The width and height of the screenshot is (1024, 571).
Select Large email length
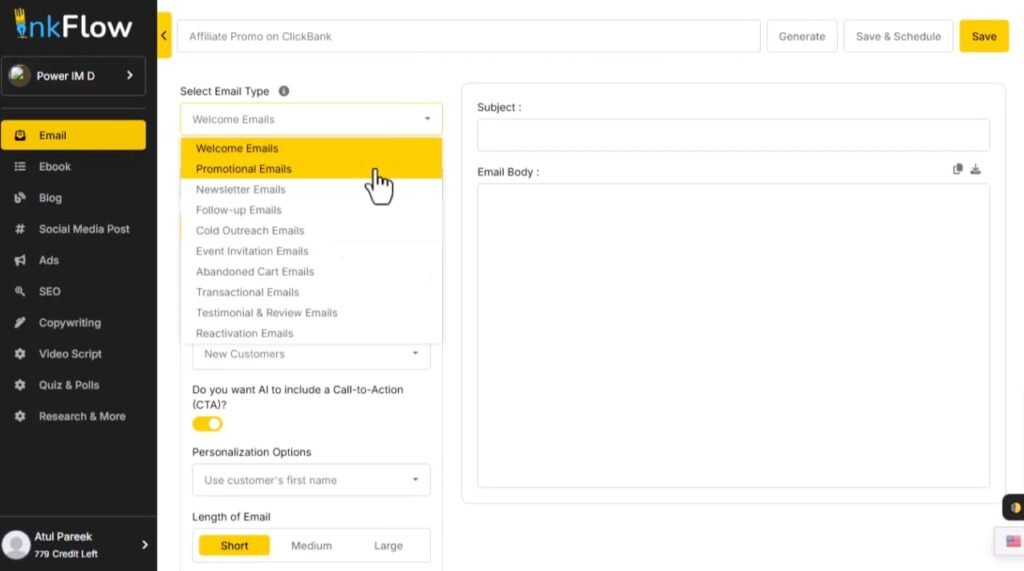coord(388,546)
